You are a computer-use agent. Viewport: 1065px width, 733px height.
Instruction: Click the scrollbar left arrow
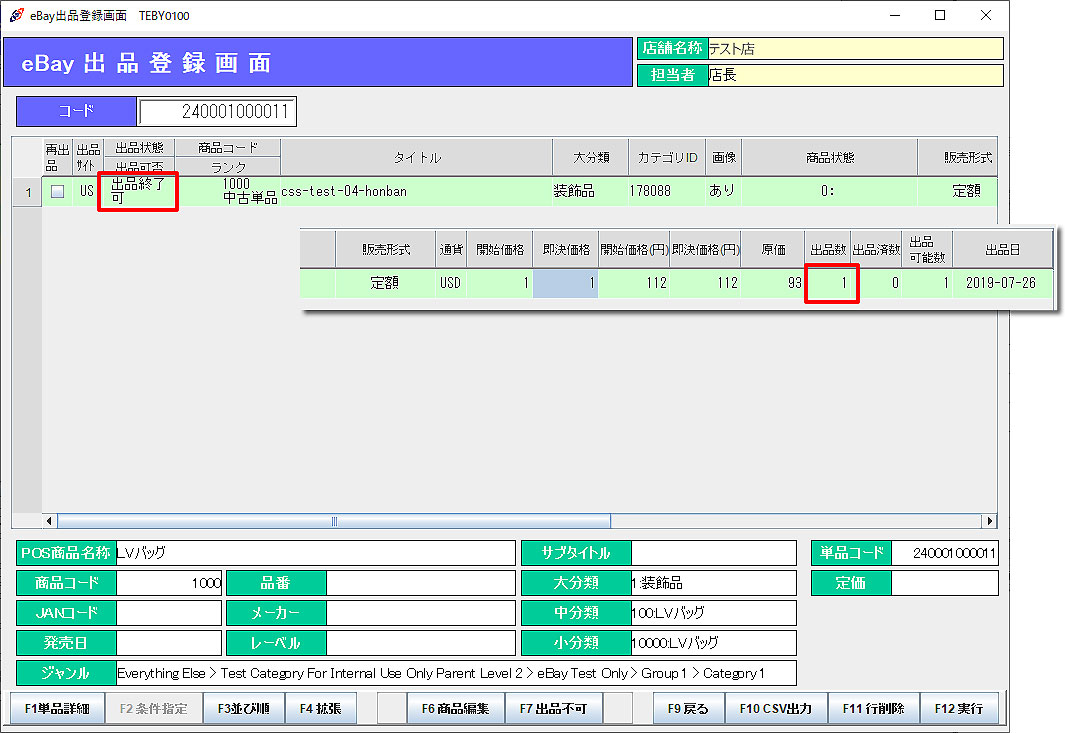click(x=49, y=521)
